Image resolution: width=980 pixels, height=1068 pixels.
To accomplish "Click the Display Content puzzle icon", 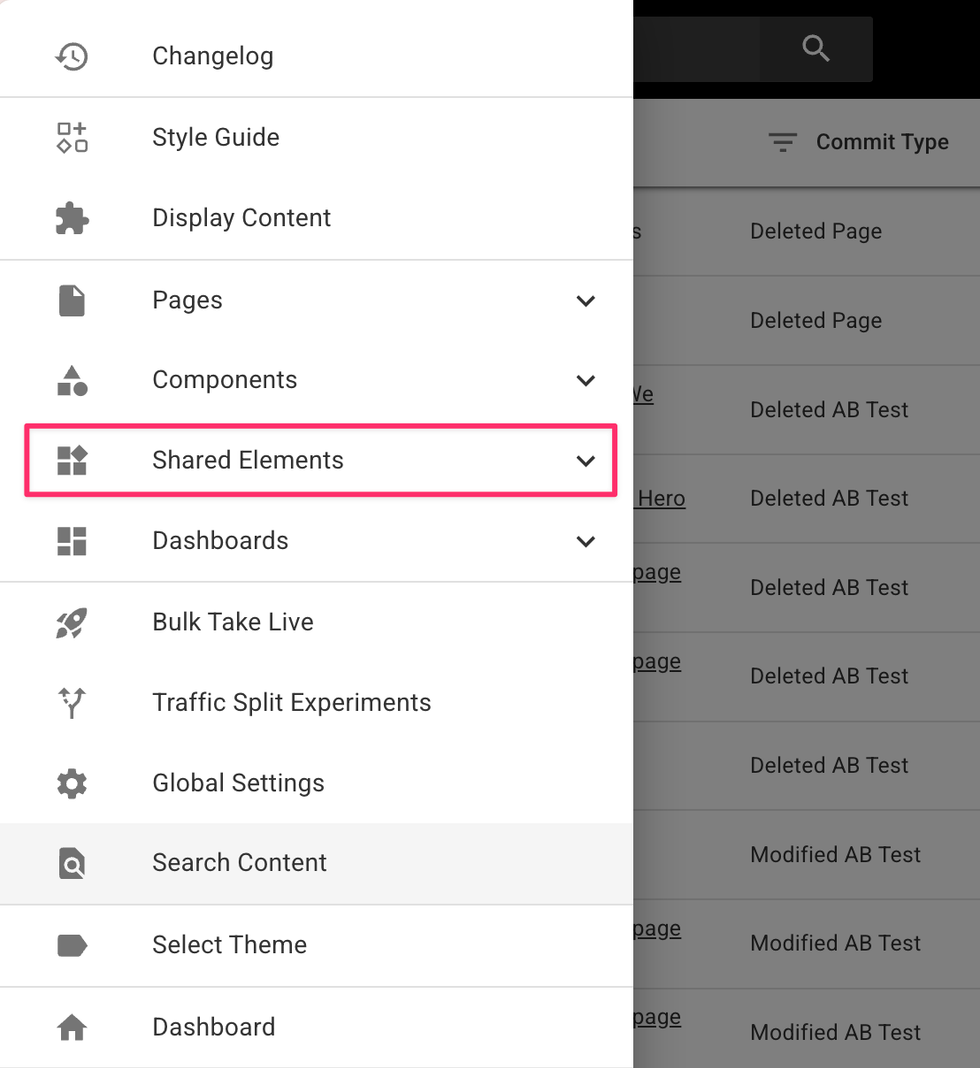I will tap(72, 218).
